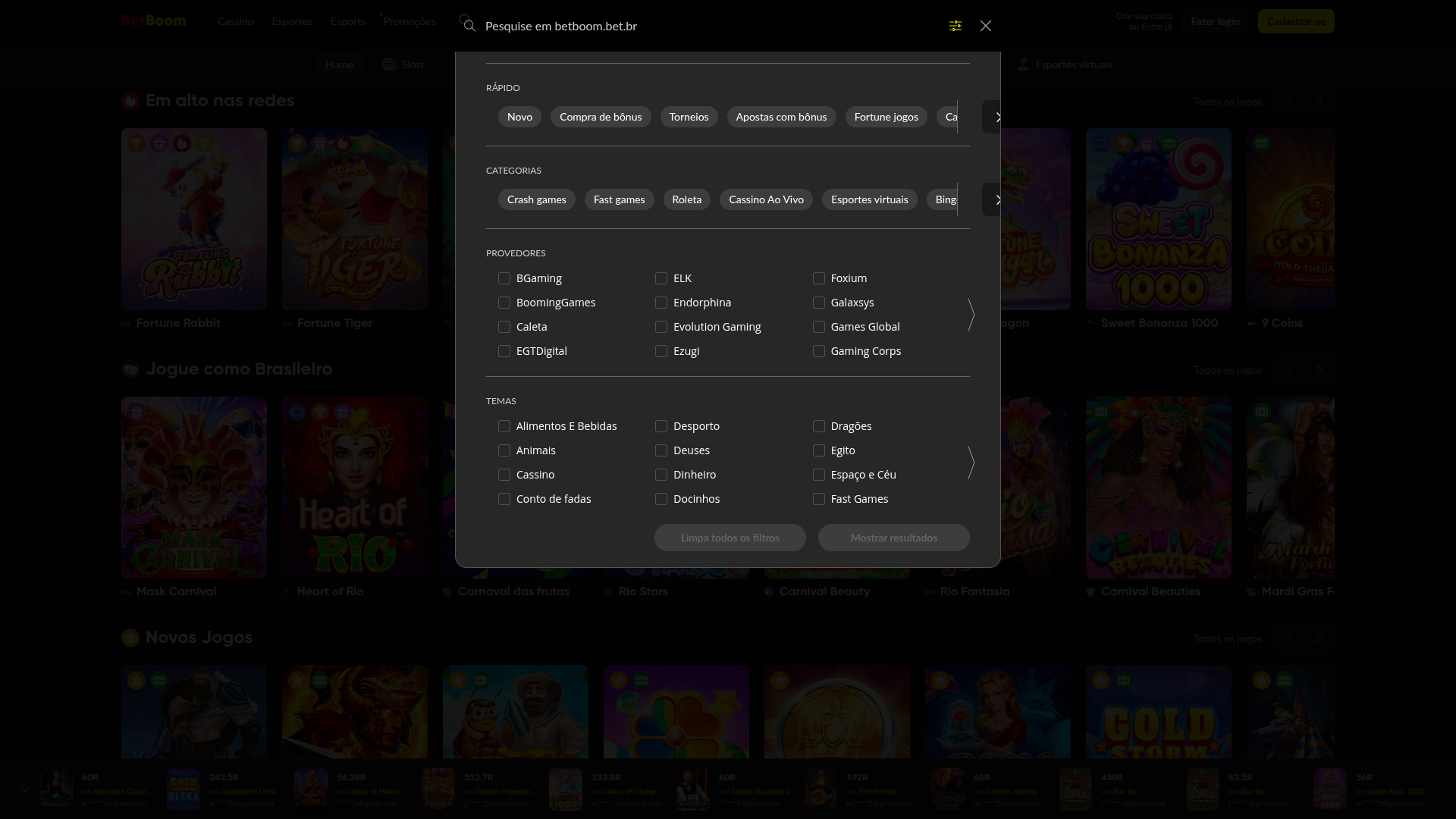Image resolution: width=1456 pixels, height=819 pixels.
Task: Click the search magnifier icon
Action: (469, 25)
